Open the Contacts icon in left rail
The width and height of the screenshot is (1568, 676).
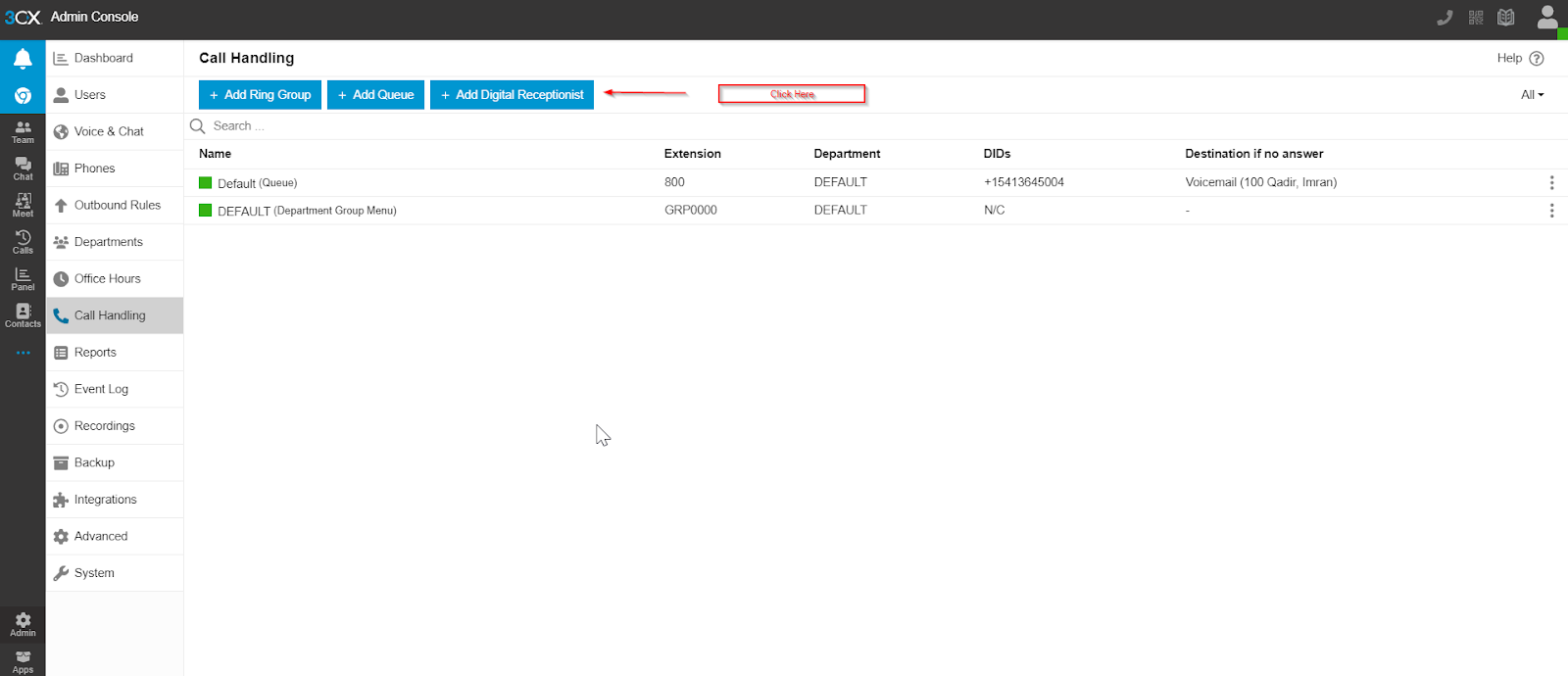pyautogui.click(x=23, y=315)
